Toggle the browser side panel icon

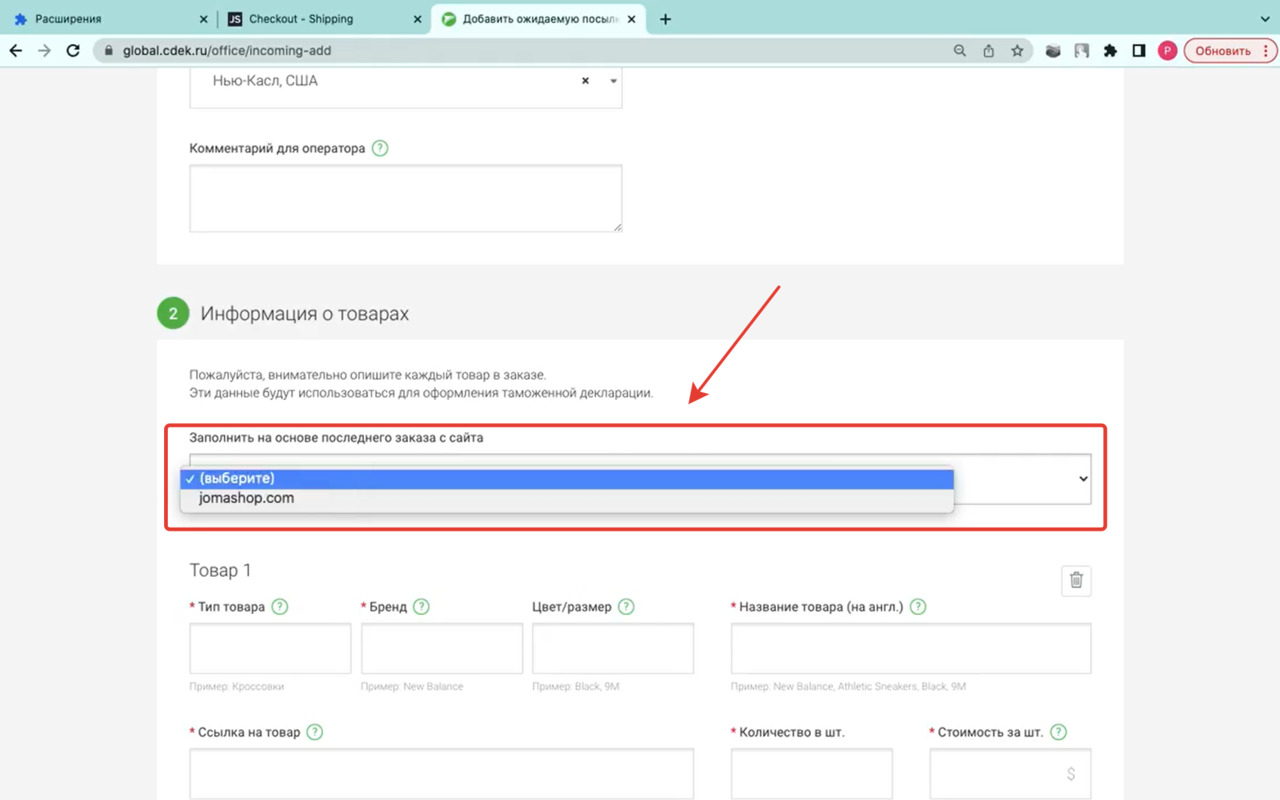coord(1138,51)
